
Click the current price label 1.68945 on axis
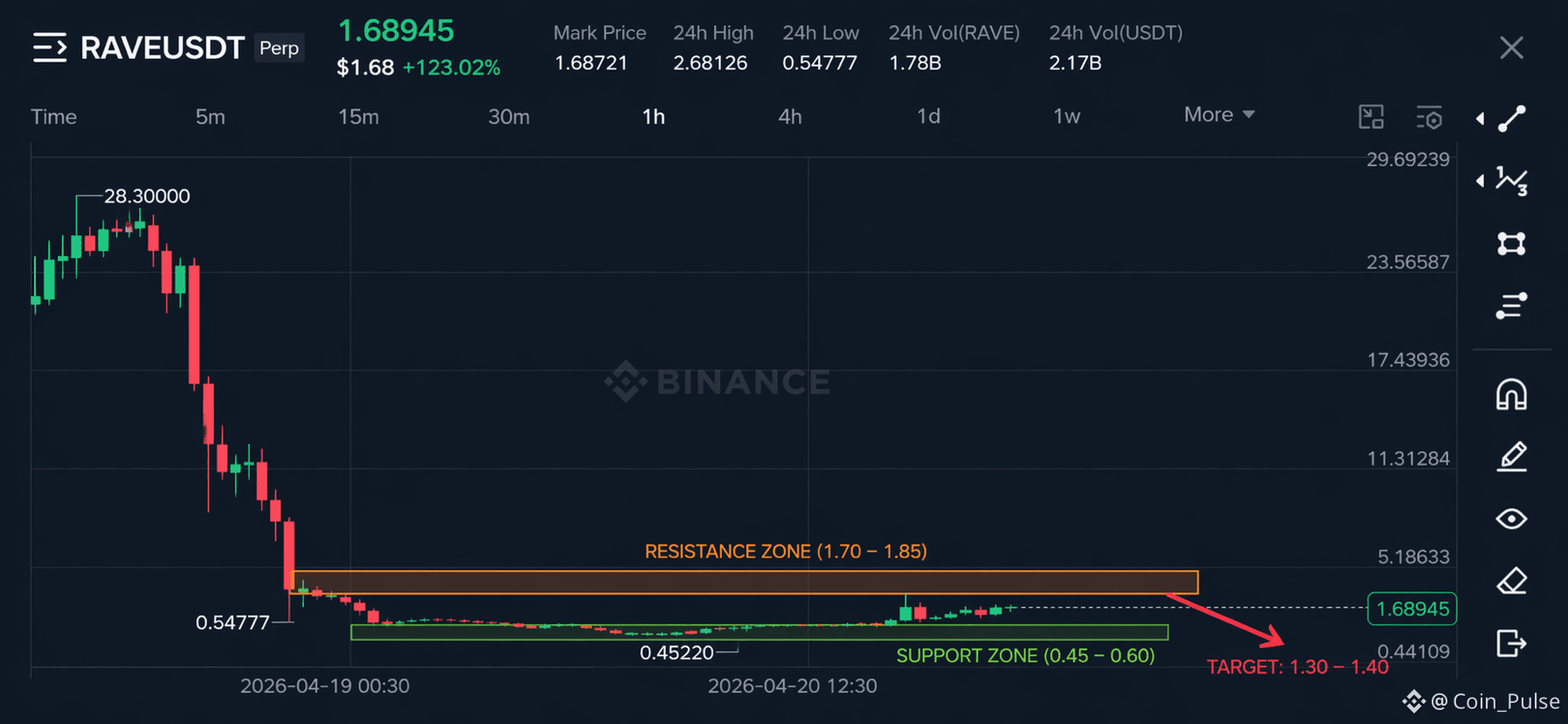point(1412,609)
